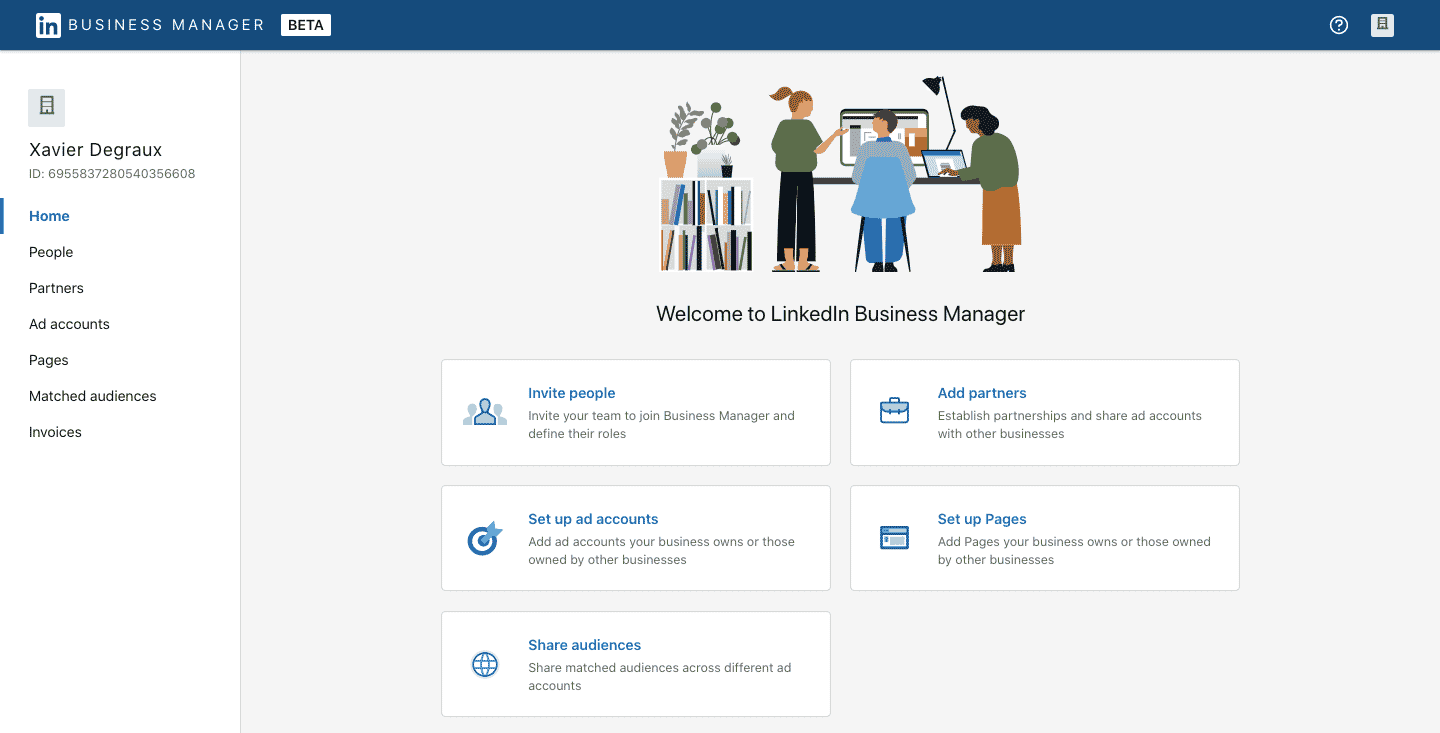1440x733 pixels.
Task: Go to Partners in the sidebar
Action: (56, 288)
